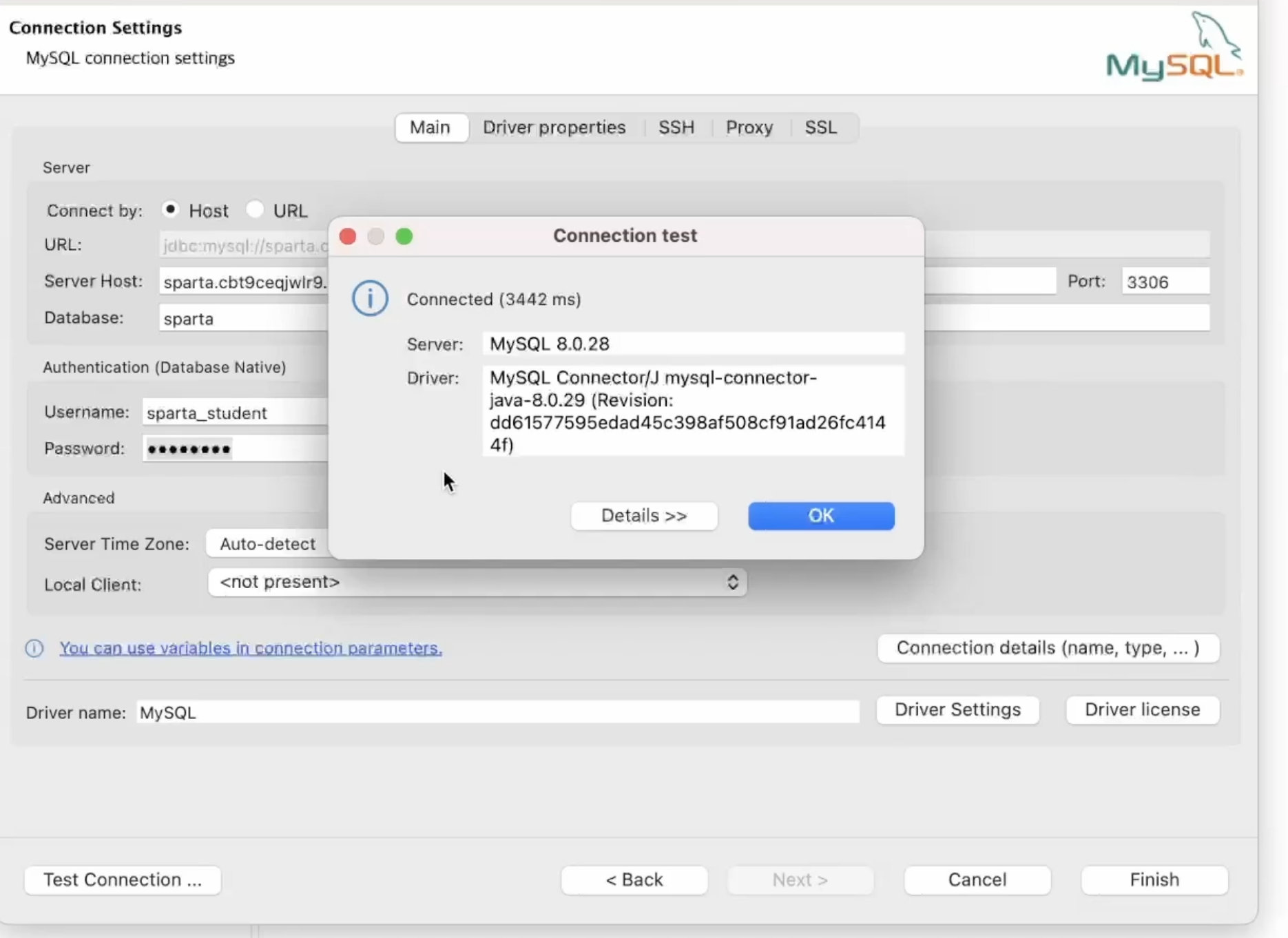Click the Driver name field
Image resolution: width=1288 pixels, height=938 pixels.
[x=498, y=712]
